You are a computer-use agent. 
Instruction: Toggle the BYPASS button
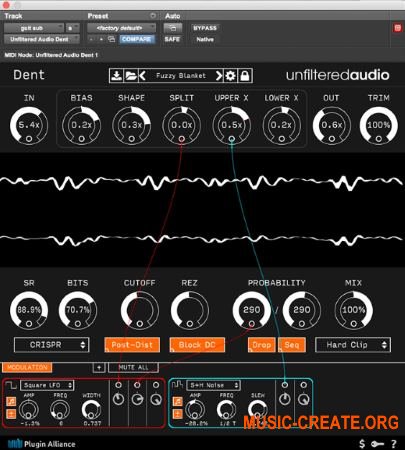click(205, 28)
